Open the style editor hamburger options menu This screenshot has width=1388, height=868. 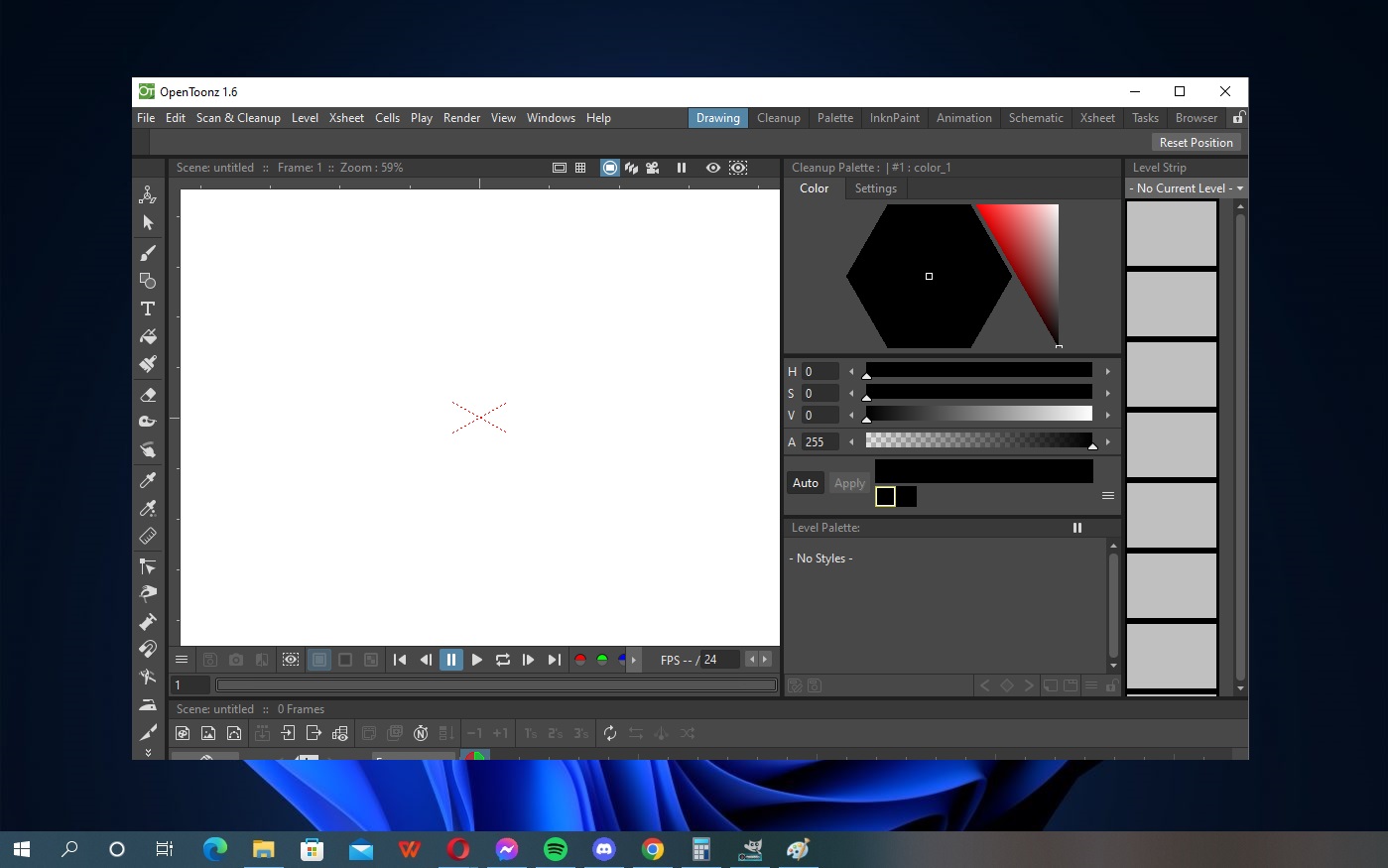tap(1107, 495)
